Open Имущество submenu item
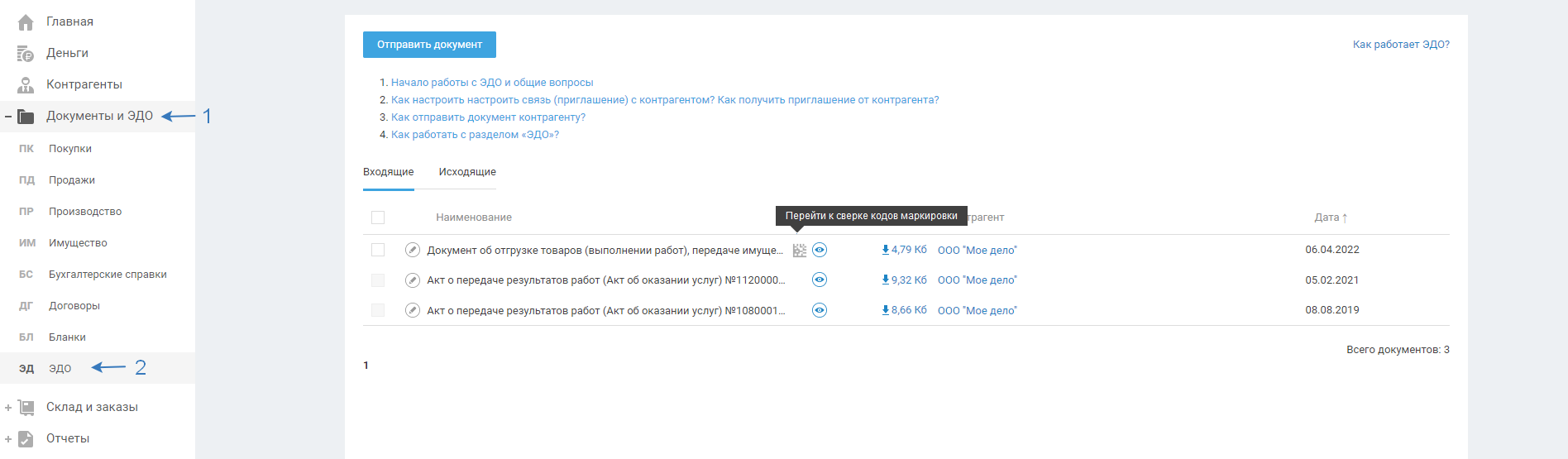 (78, 243)
